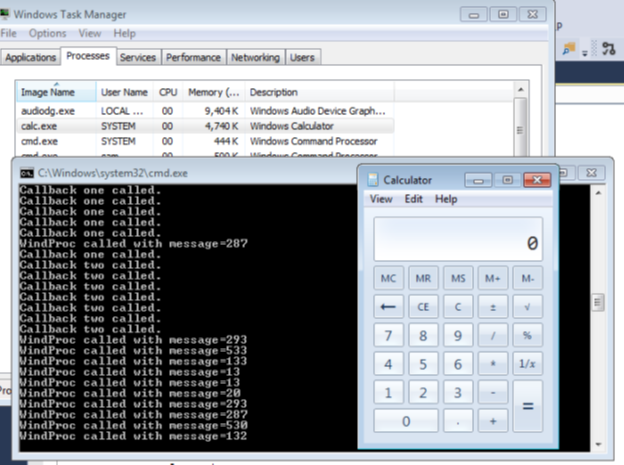Image resolution: width=624 pixels, height=465 pixels.
Task: Click the background window's branch toolbar icon
Action: (608, 49)
